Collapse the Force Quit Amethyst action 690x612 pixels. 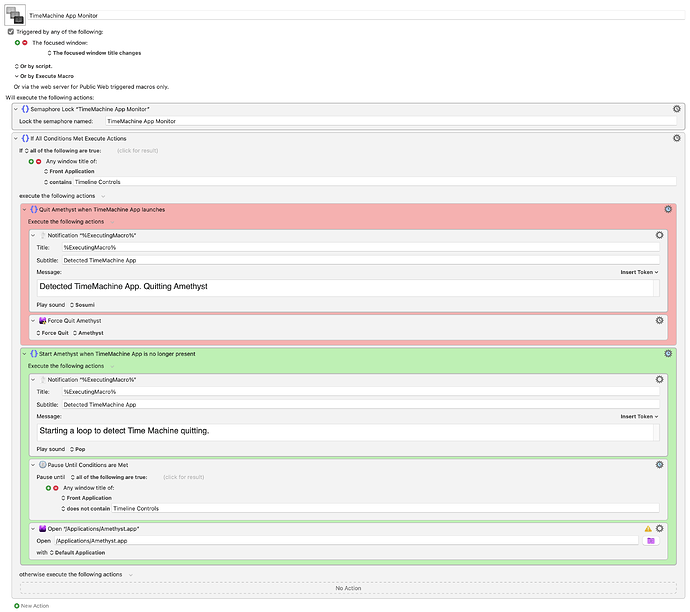pyautogui.click(x=33, y=321)
